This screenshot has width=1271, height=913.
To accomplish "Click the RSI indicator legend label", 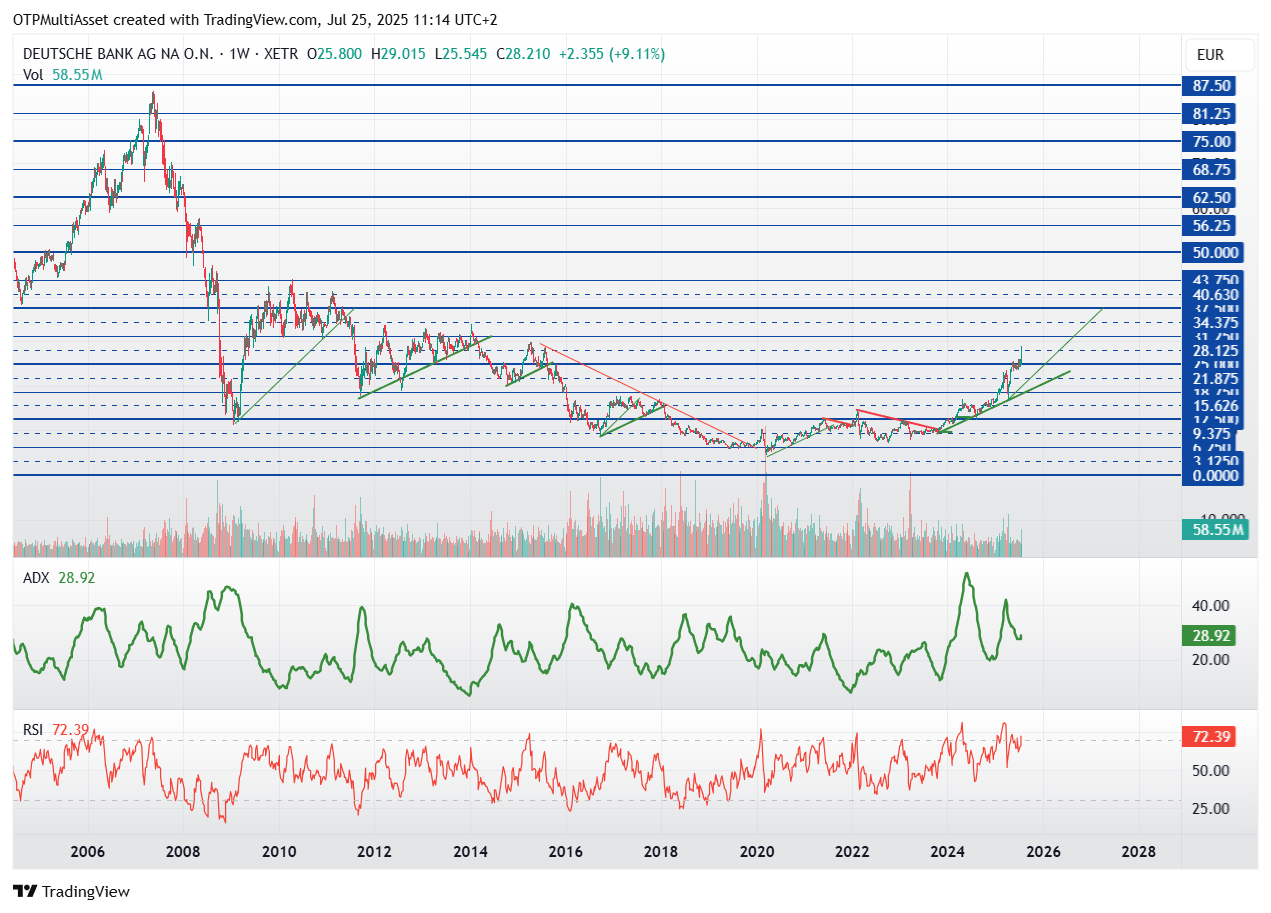I will [x=33, y=730].
